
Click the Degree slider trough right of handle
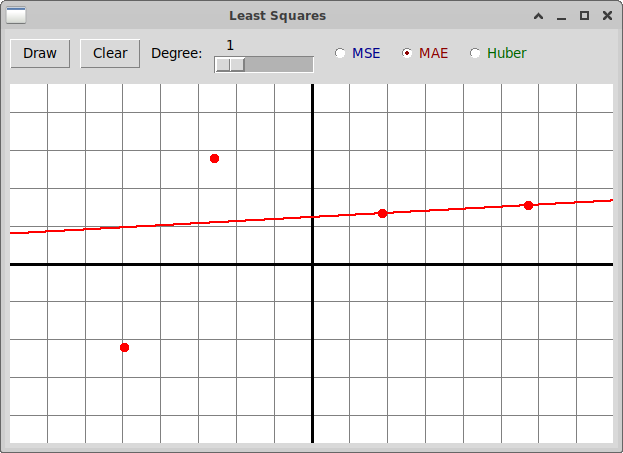pos(280,64)
